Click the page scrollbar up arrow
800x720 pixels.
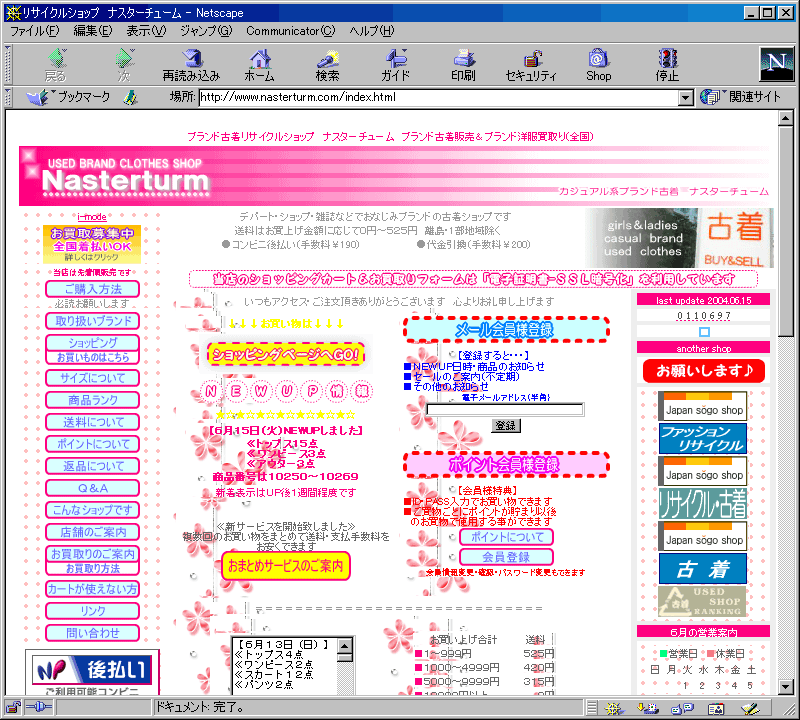786,118
